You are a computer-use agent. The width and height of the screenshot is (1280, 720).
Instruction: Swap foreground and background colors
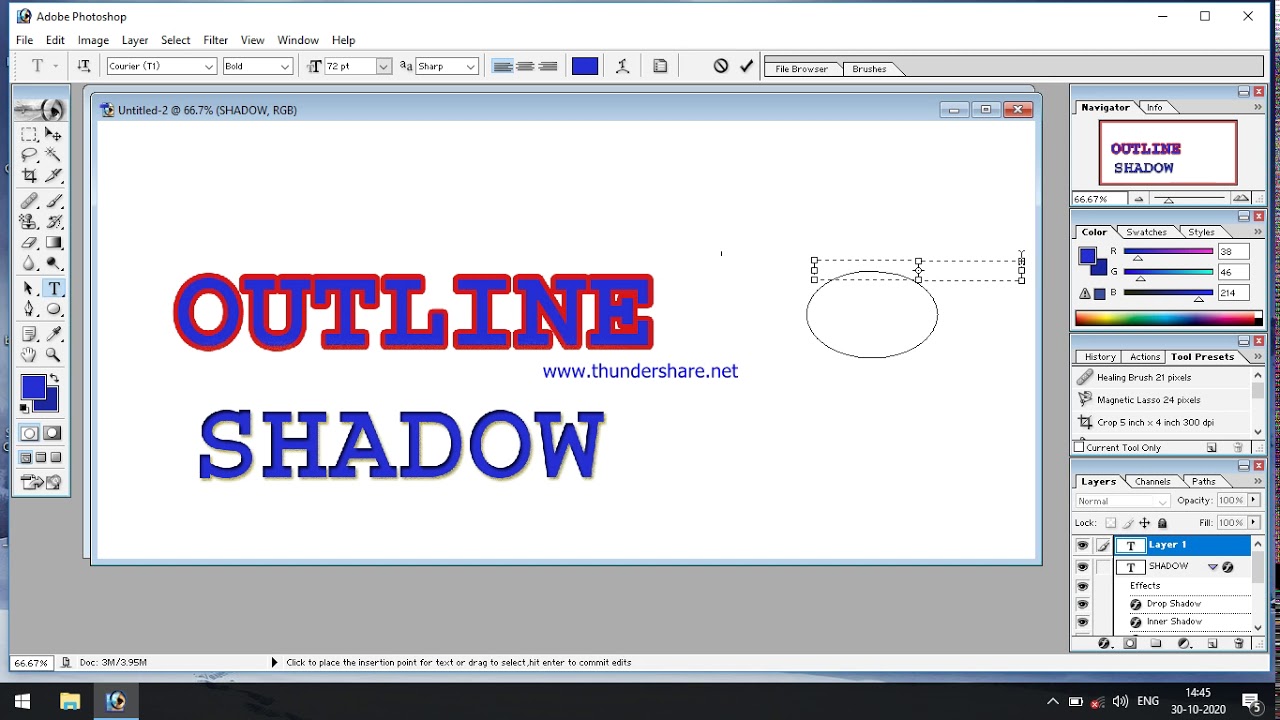click(x=54, y=379)
